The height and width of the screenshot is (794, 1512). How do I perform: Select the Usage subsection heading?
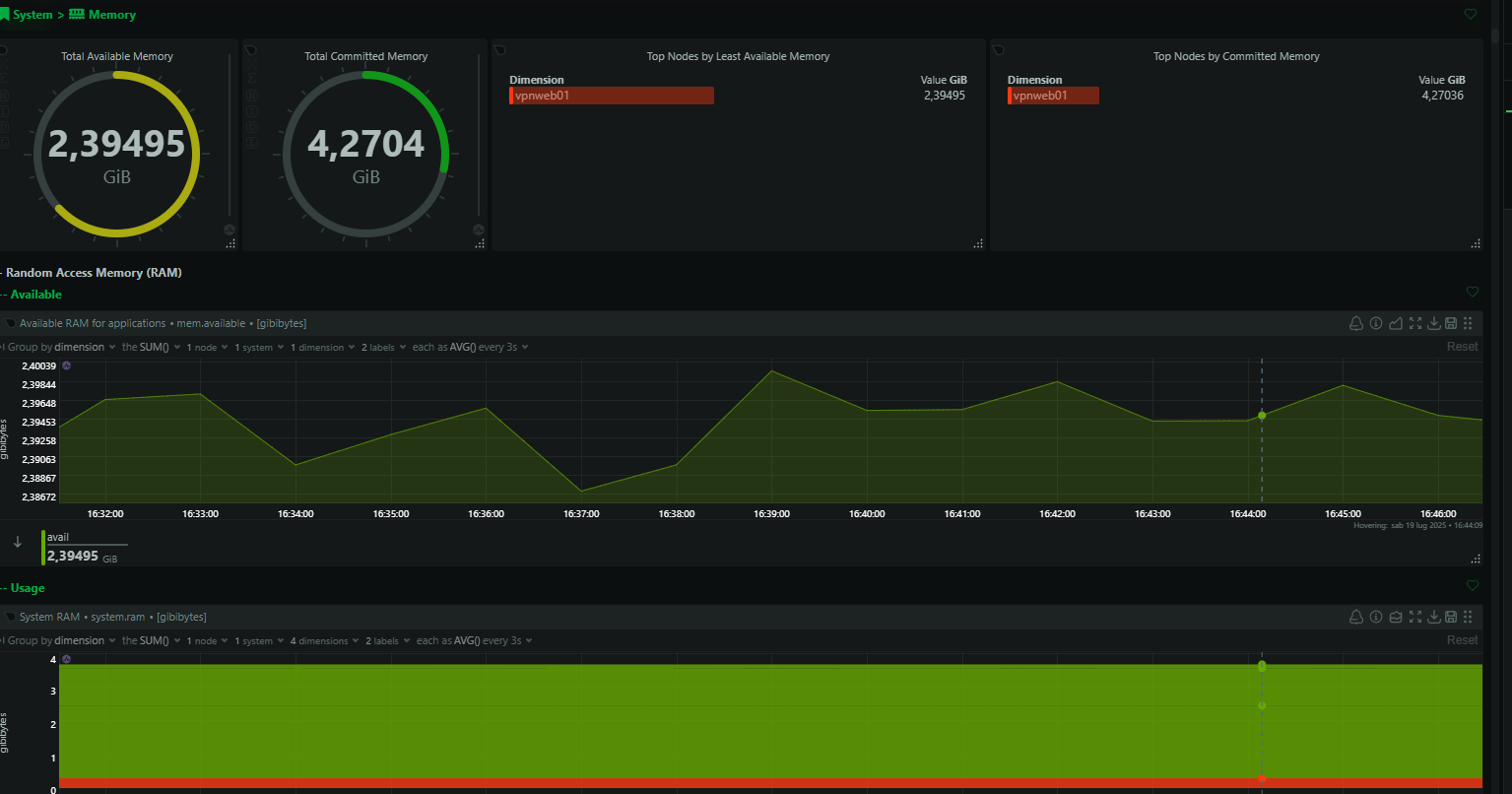point(28,588)
